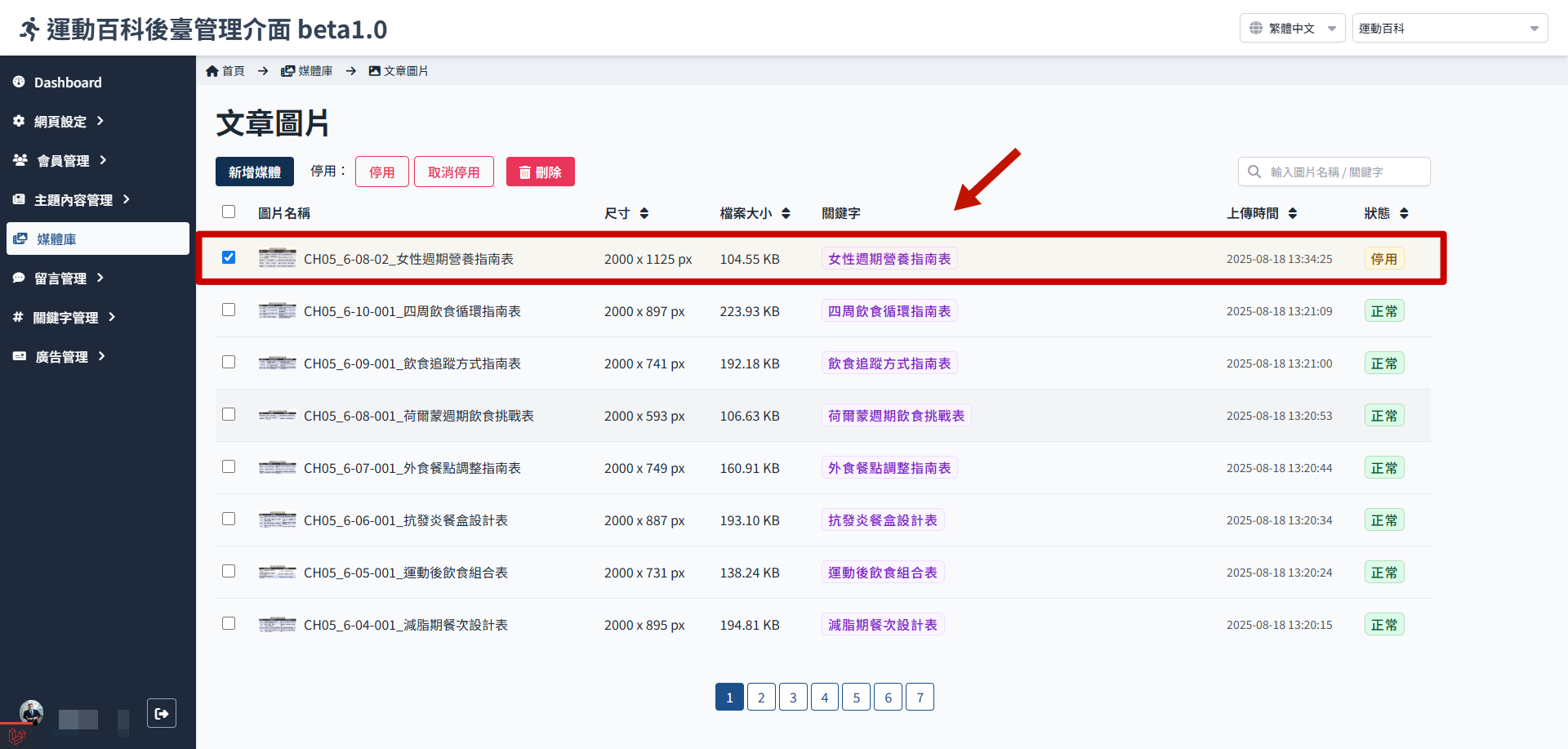
Task: Go to page 7
Action: pos(920,697)
